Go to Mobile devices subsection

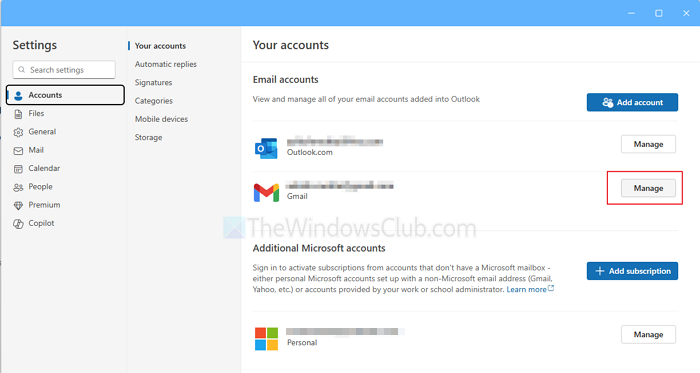(x=161, y=119)
